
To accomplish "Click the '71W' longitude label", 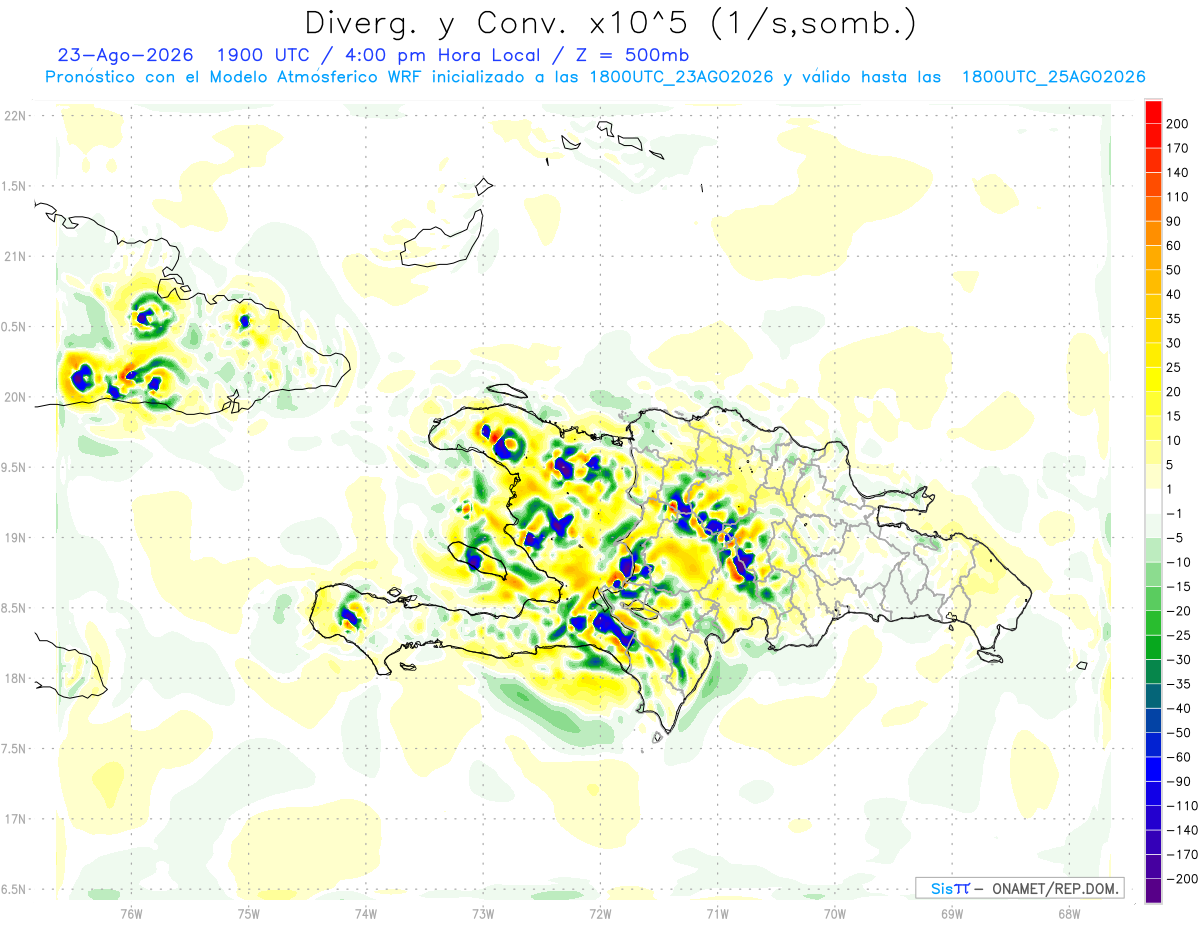I will [x=717, y=912].
